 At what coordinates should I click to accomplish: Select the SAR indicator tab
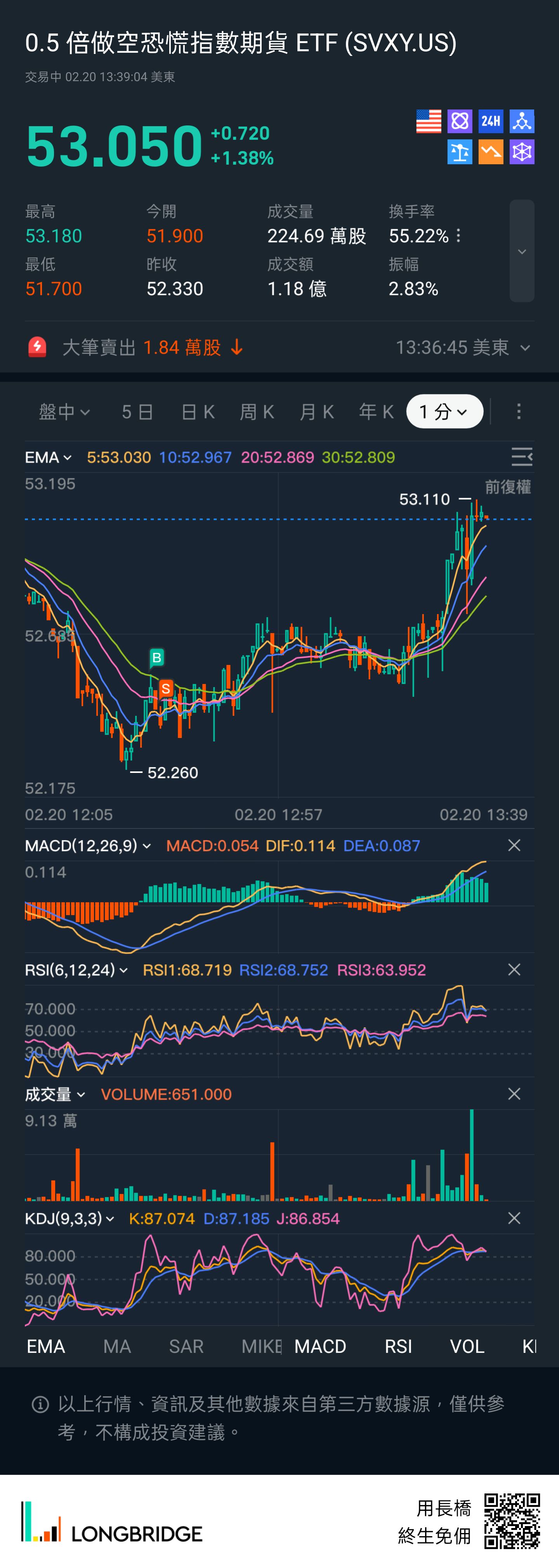point(186,1346)
